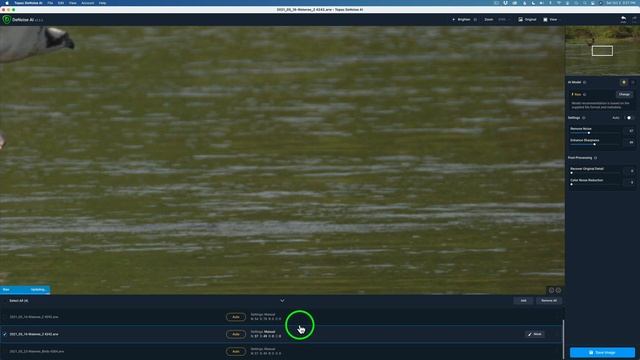
Task: Click the Enhance Sharpness value field
Action: pos(630,142)
